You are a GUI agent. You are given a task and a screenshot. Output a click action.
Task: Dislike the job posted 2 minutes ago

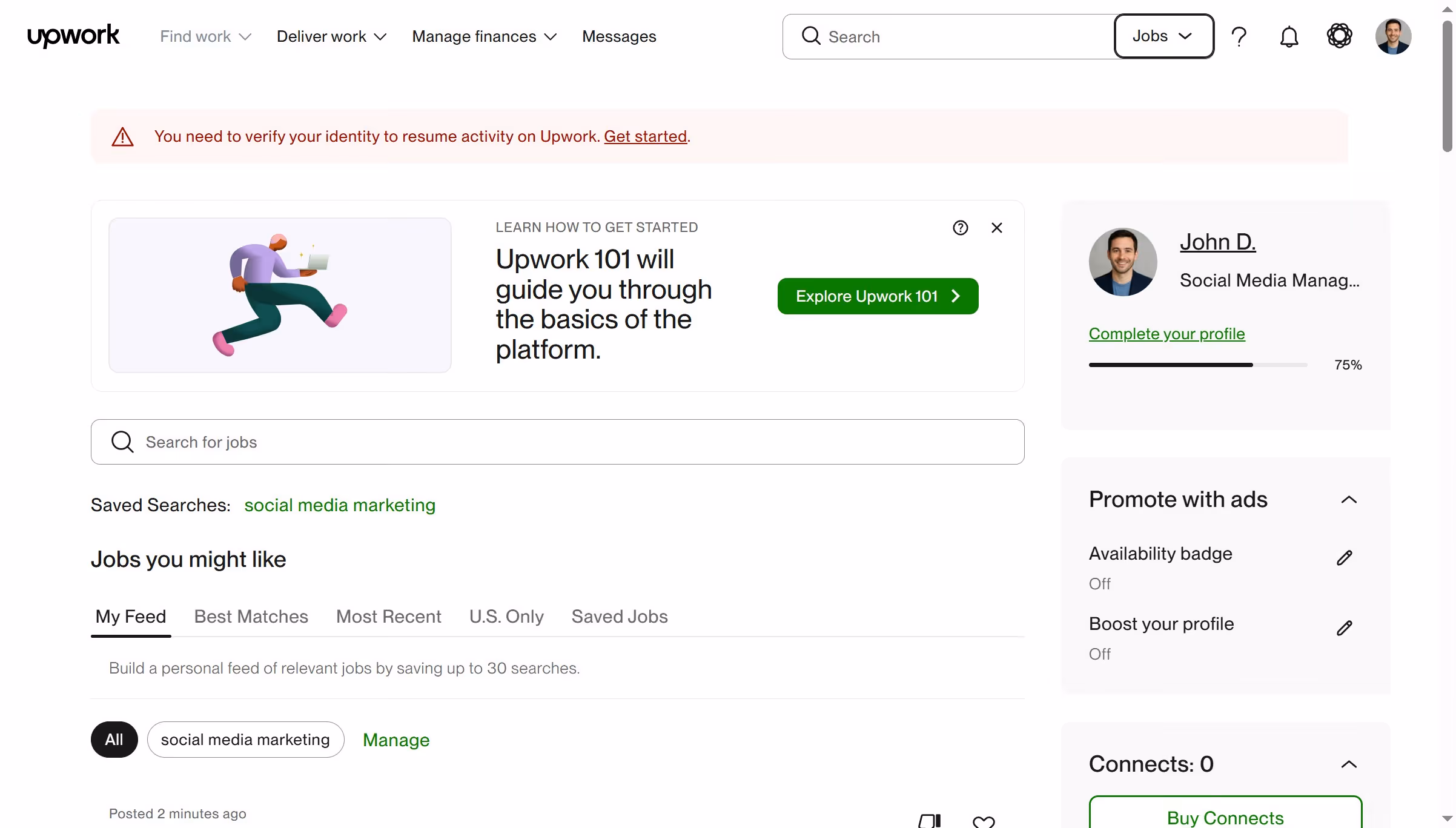930,821
